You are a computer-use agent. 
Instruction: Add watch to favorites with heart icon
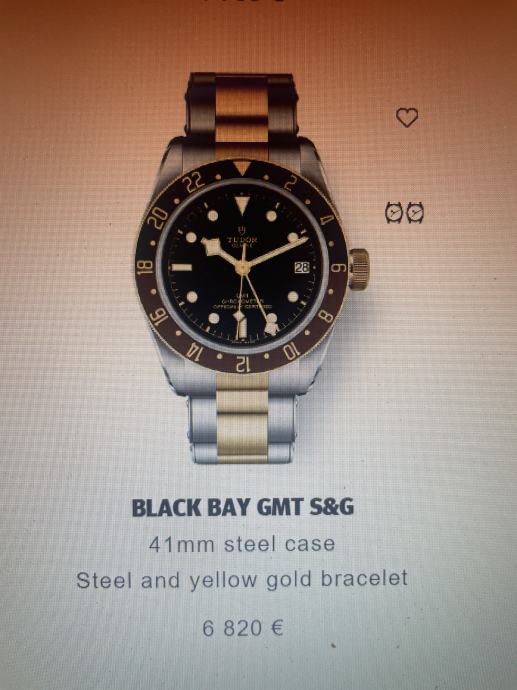[x=407, y=117]
